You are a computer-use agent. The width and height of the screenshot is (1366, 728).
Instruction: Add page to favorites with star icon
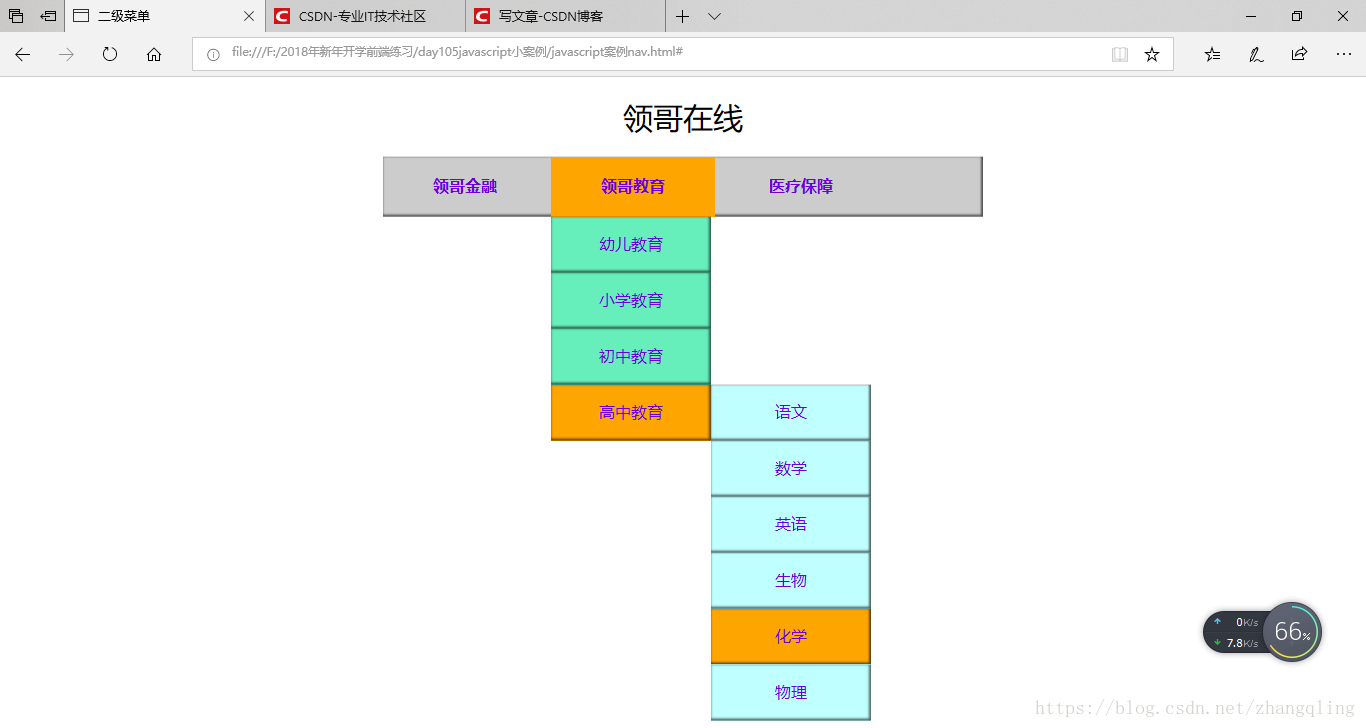pos(1152,54)
